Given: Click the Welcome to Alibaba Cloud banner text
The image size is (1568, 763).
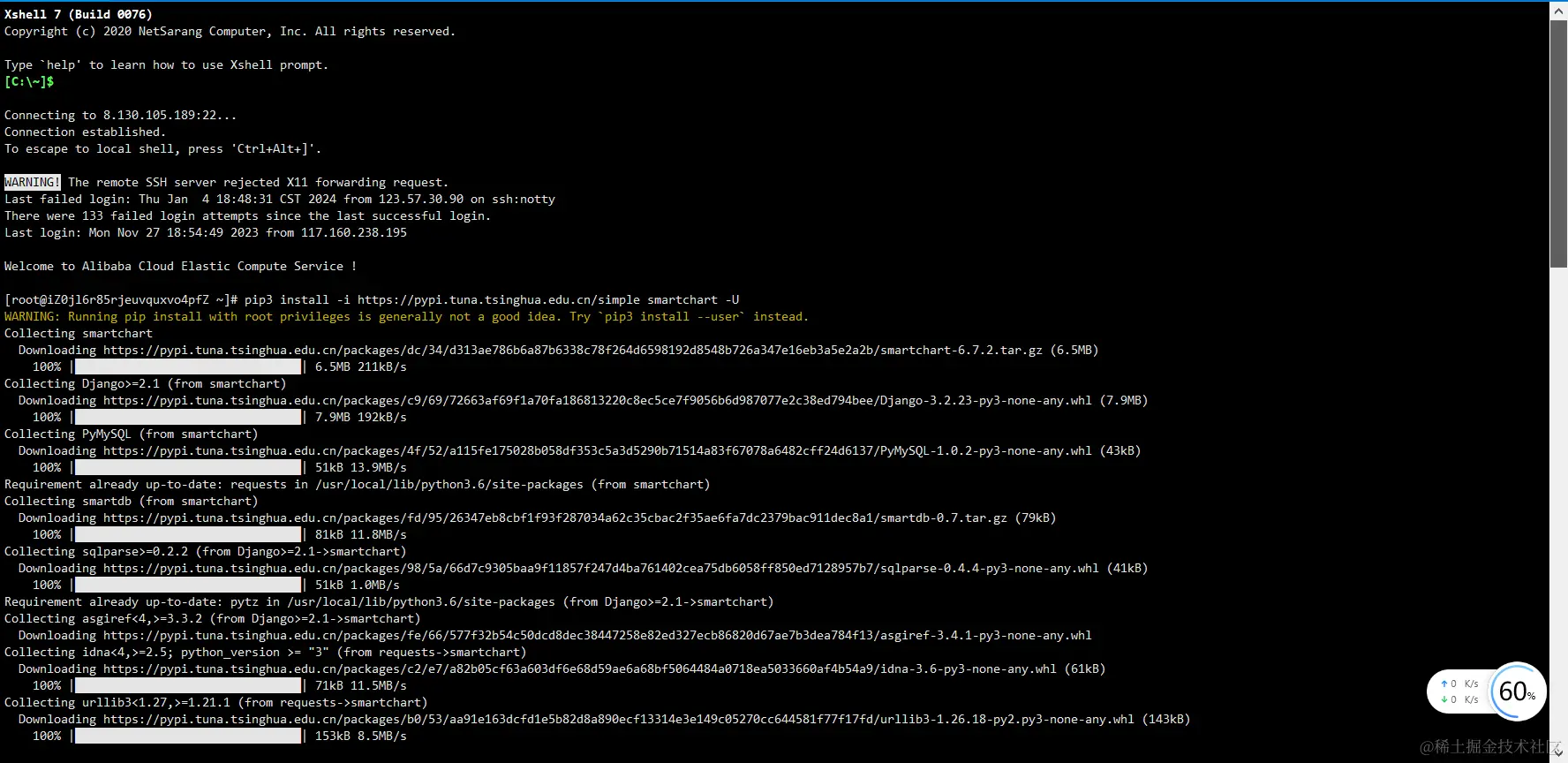Looking at the screenshot, I should pyautogui.click(x=180, y=266).
